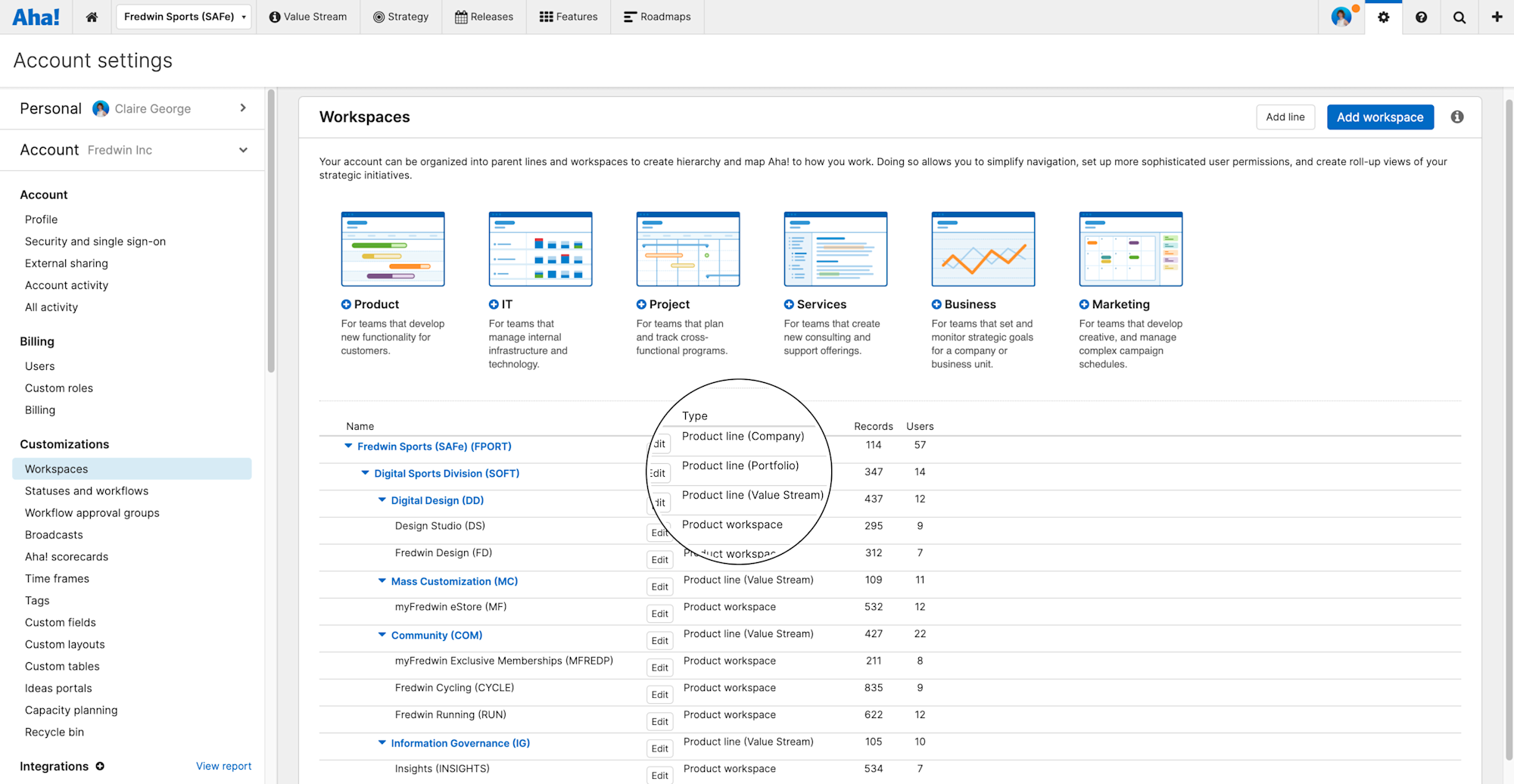Click myFredwin Exclusive Memberships (MFREDP) row name
1514x784 pixels.
click(504, 661)
